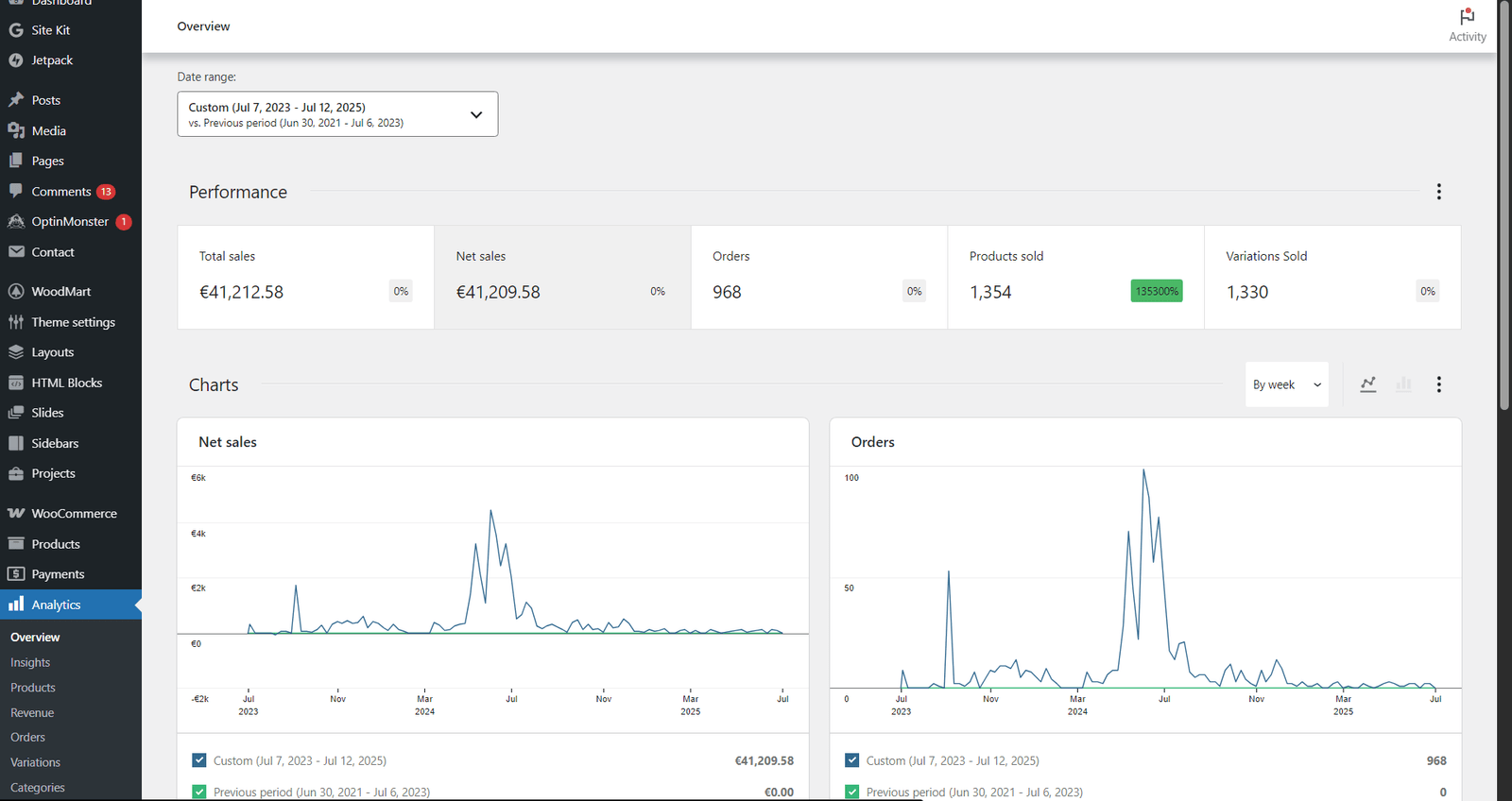Open Products submenu under Analytics
1512x801 pixels.
(33, 688)
